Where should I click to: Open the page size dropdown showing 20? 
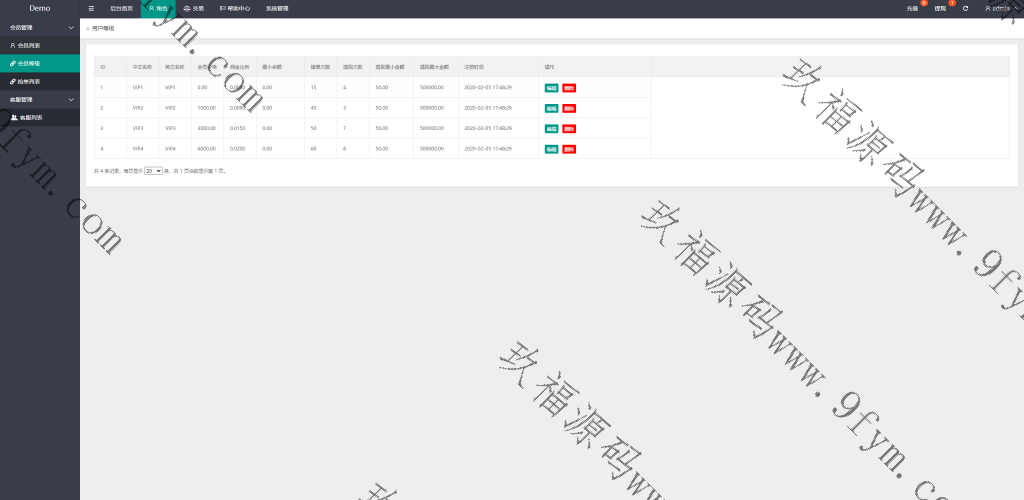153,171
